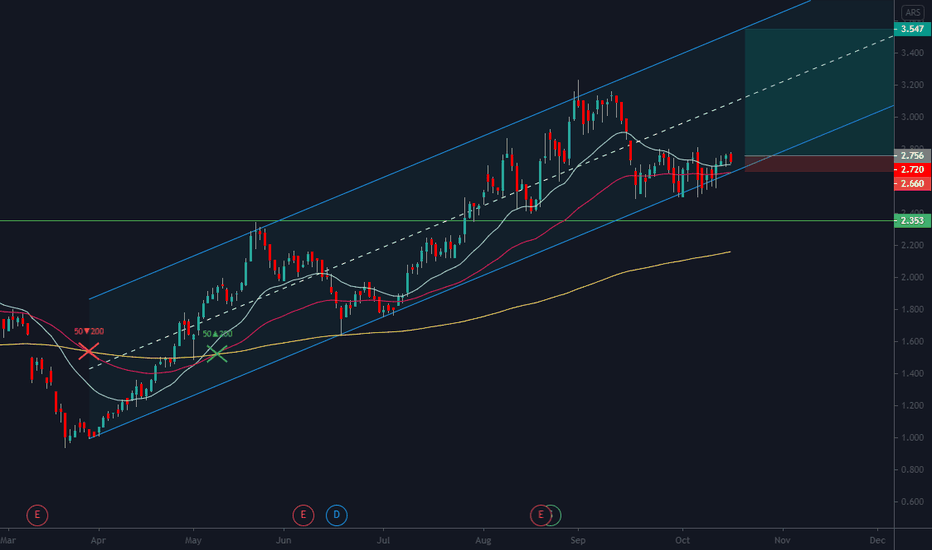Select the 2.756 entry price label
The image size is (932, 550).
point(912,156)
